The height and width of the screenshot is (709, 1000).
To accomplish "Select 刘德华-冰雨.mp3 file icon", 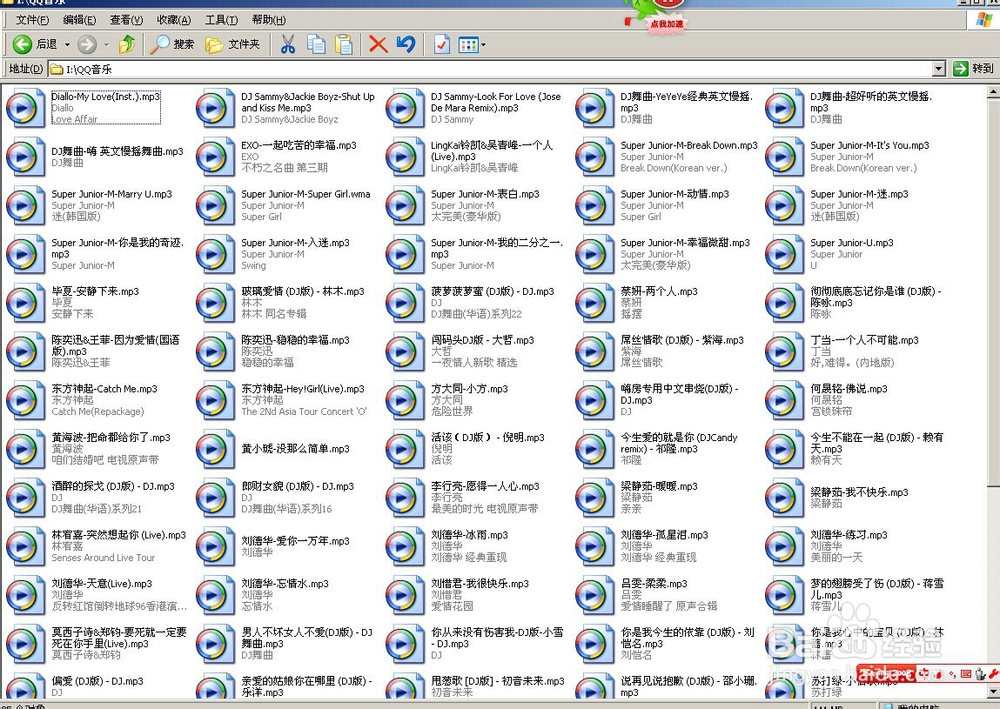I will (404, 546).
